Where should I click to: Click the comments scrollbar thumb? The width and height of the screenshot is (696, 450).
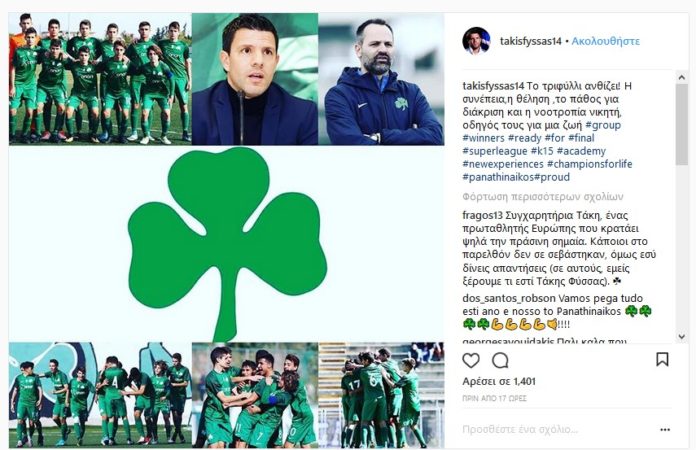(x=682, y=124)
